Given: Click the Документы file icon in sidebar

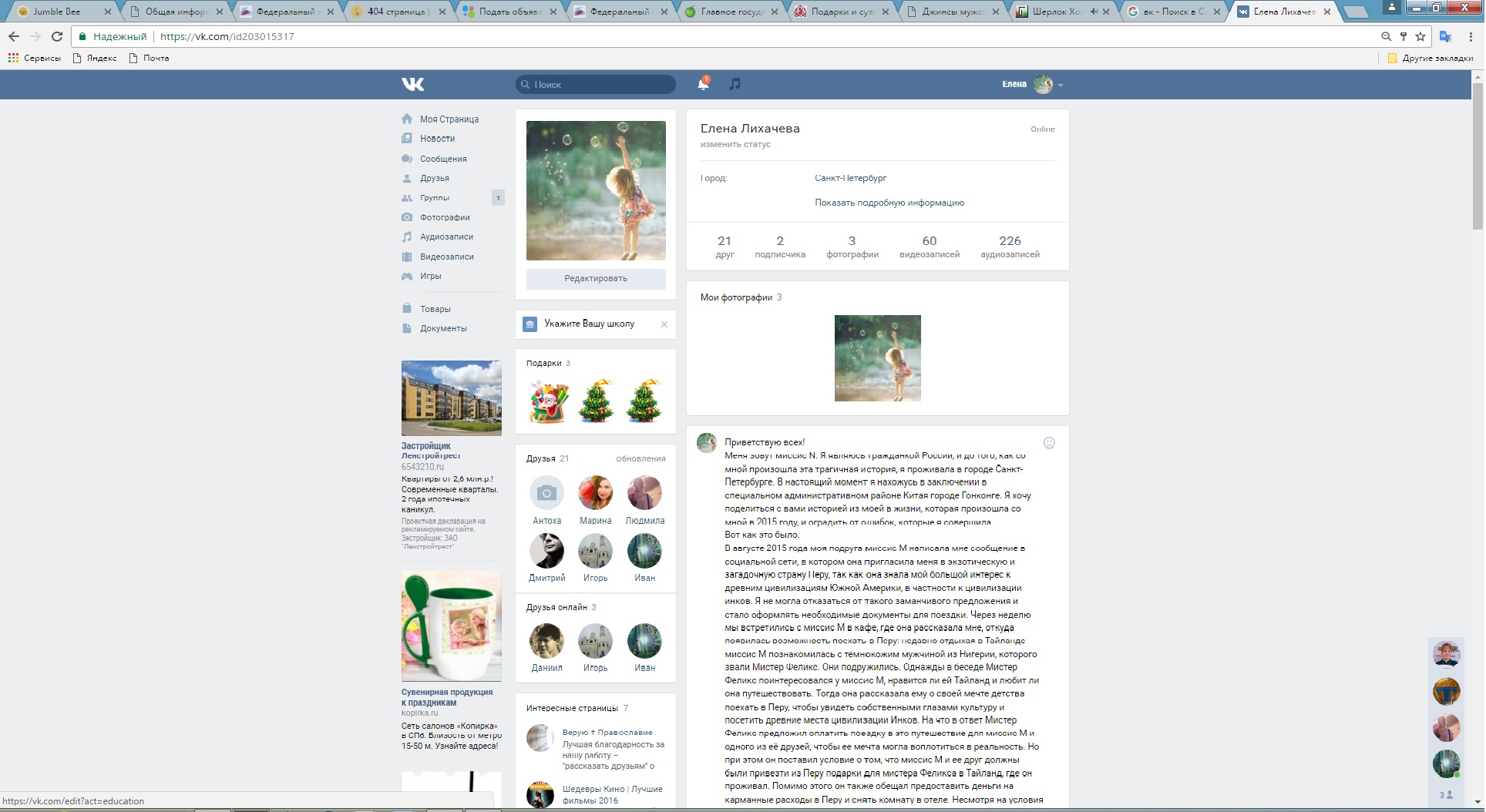Looking at the screenshot, I should (407, 328).
